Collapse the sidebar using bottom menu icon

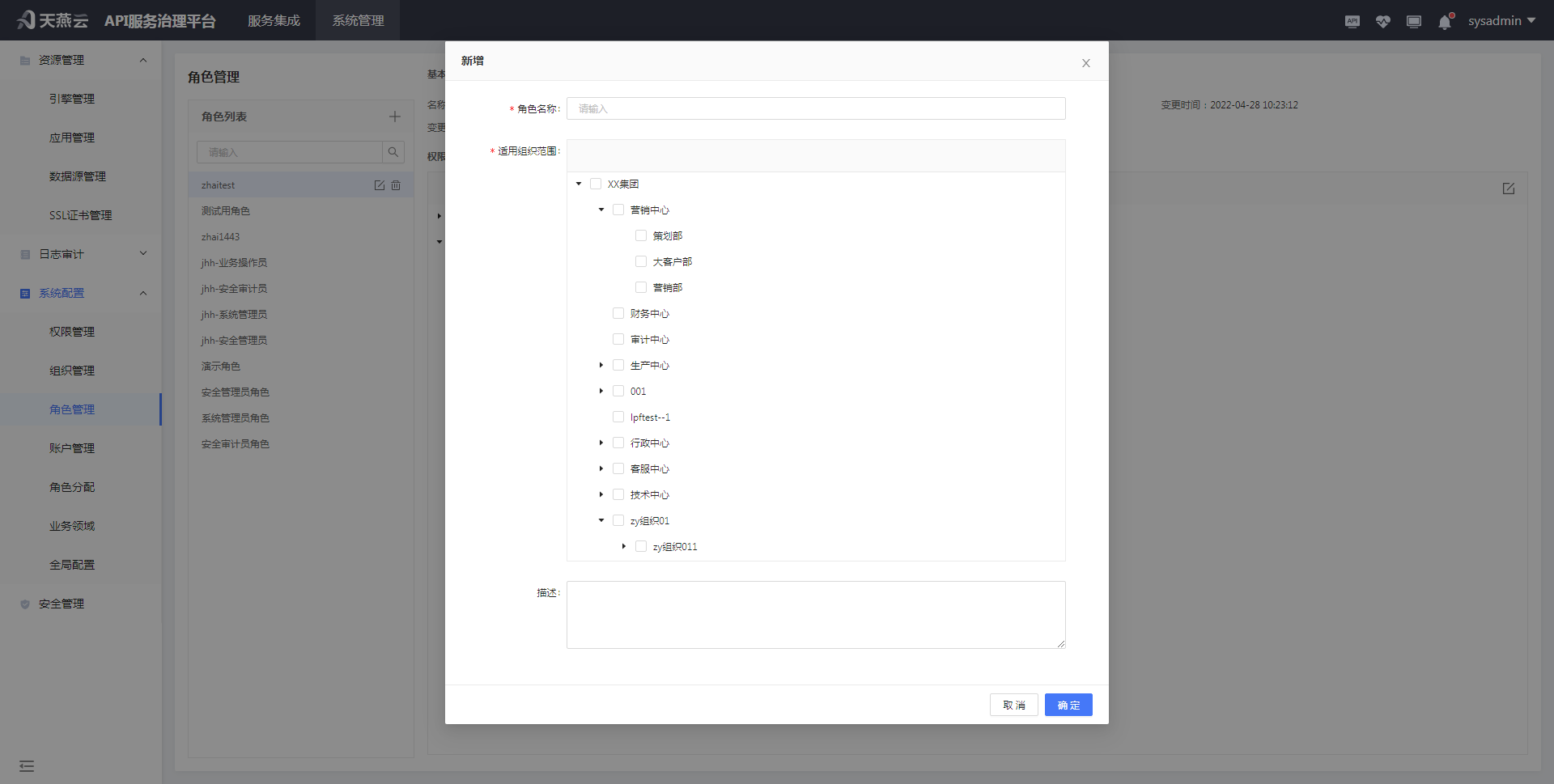coord(27,765)
